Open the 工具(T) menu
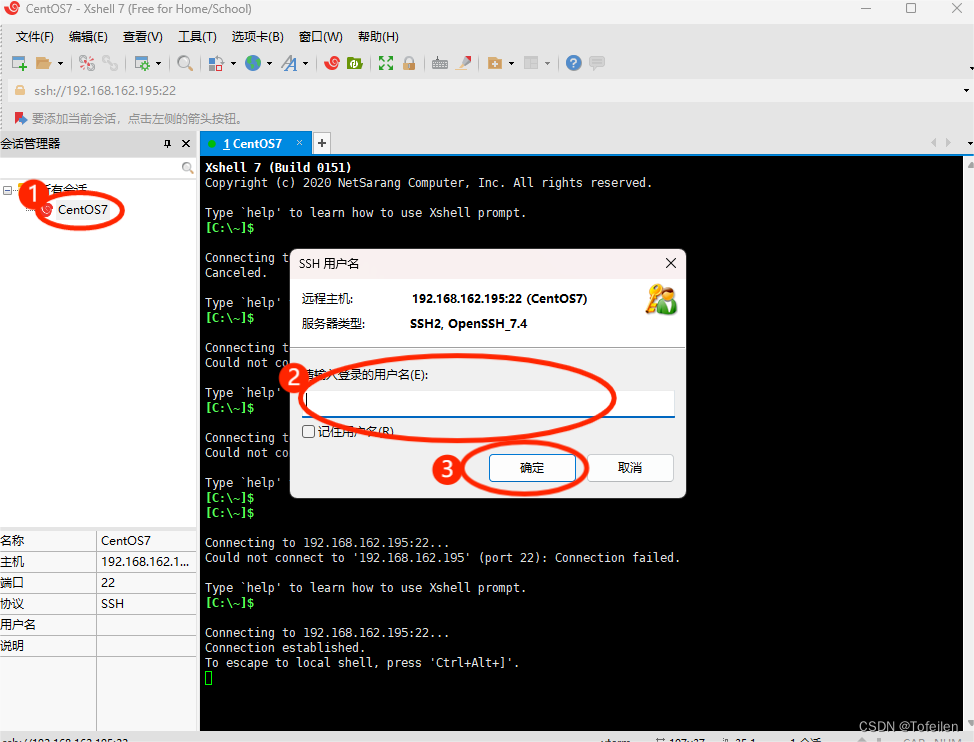 click(x=198, y=37)
